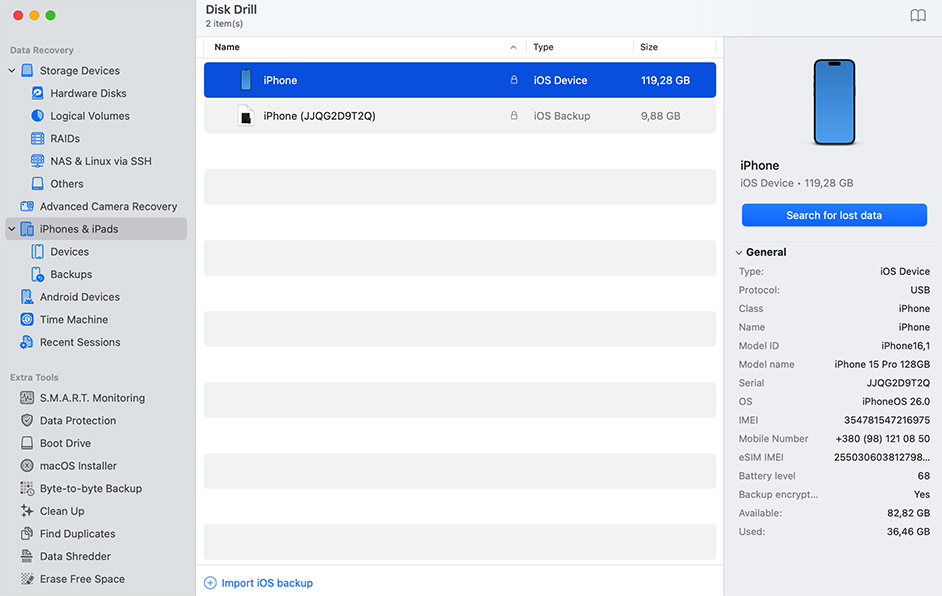Select the iPhone (JJQG2D9T2Q) backup row
Viewport: 942px width, 596px height.
[x=460, y=116]
